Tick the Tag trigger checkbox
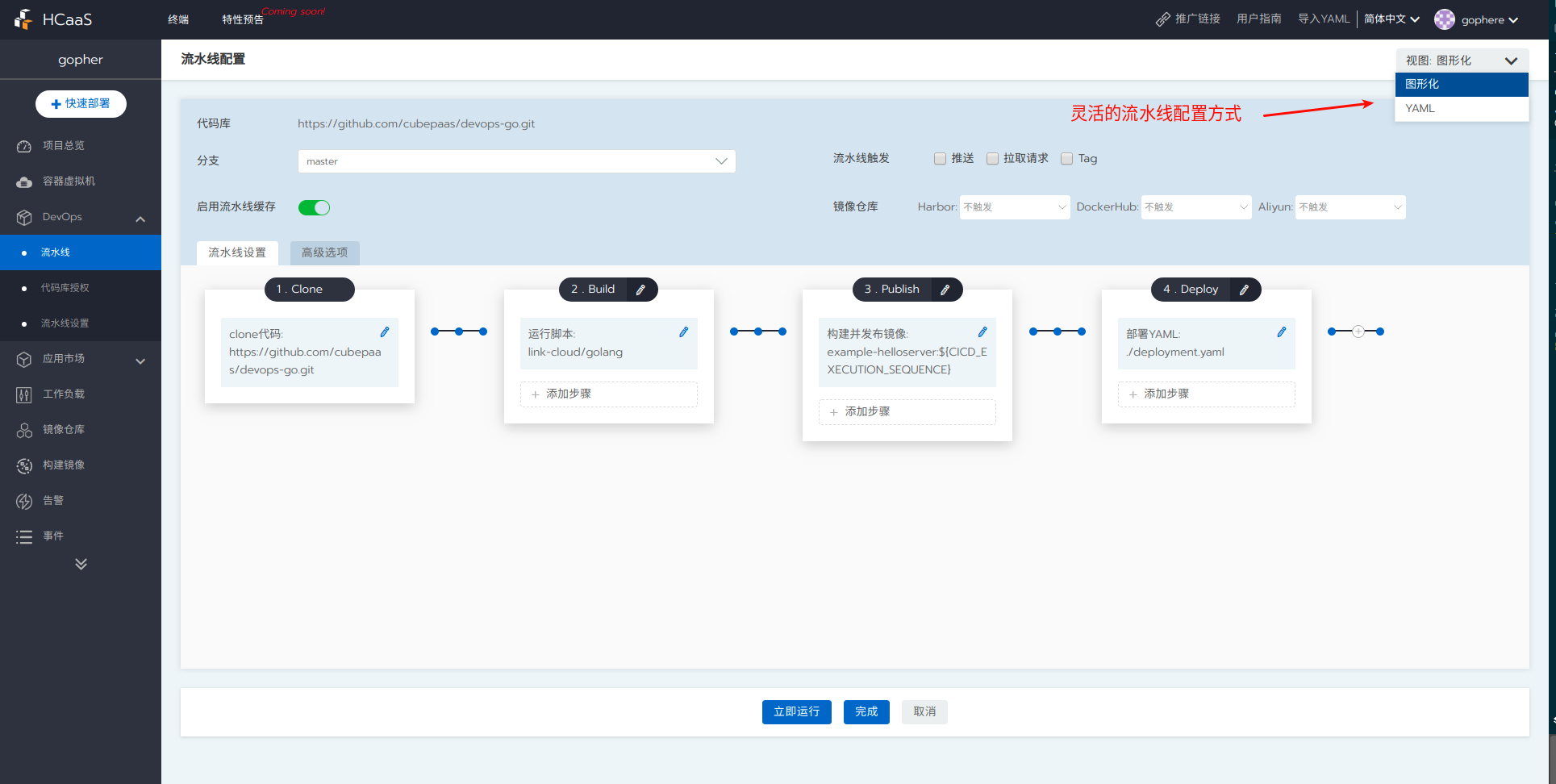The width and height of the screenshot is (1556, 784). [1066, 159]
